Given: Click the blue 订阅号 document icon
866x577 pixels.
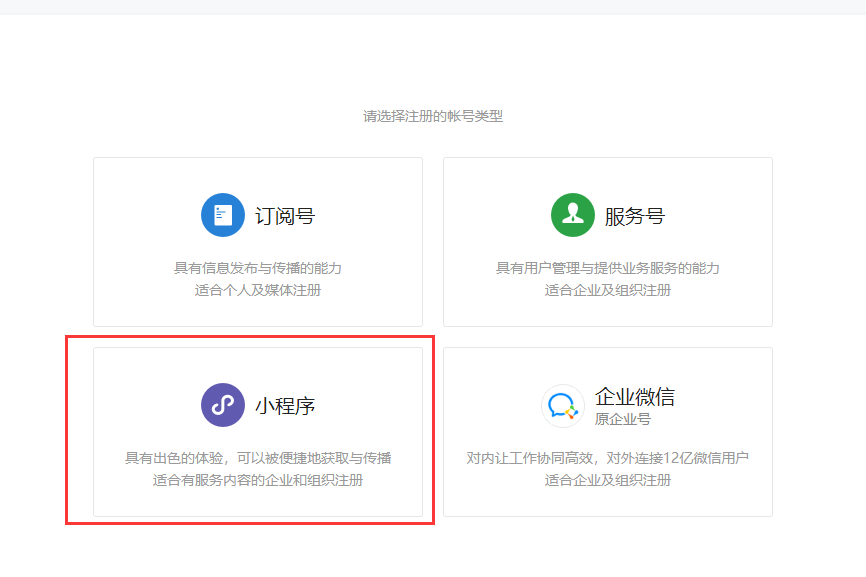Looking at the screenshot, I should pyautogui.click(x=223, y=215).
